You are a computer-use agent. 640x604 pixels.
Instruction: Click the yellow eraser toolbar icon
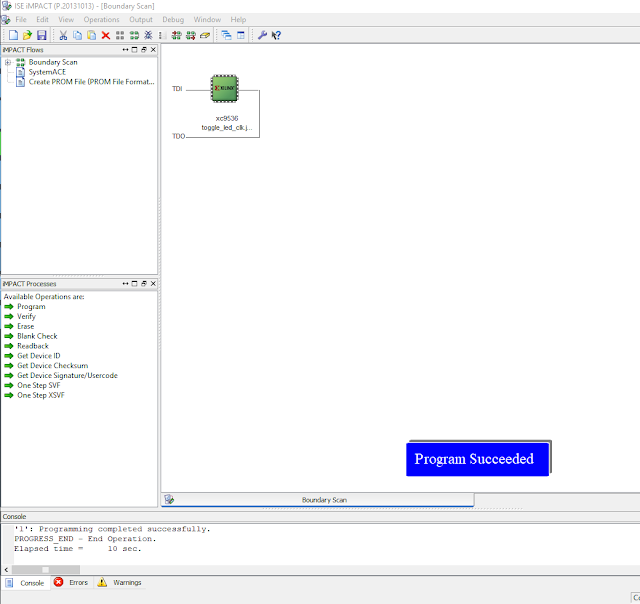(205, 35)
